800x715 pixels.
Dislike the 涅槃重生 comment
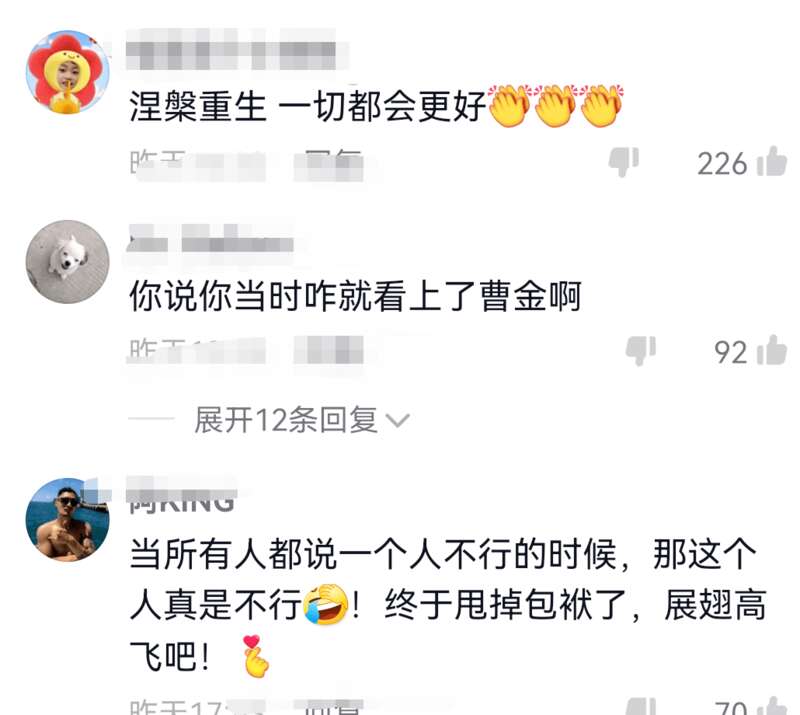pyautogui.click(x=623, y=162)
